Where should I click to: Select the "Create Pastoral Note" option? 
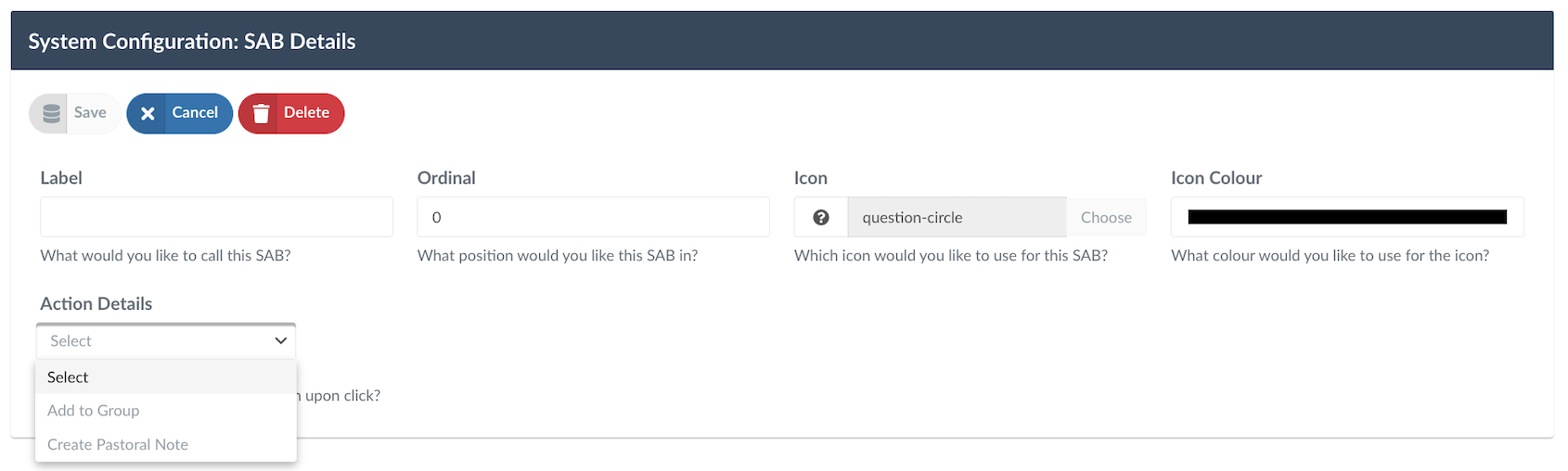(118, 445)
